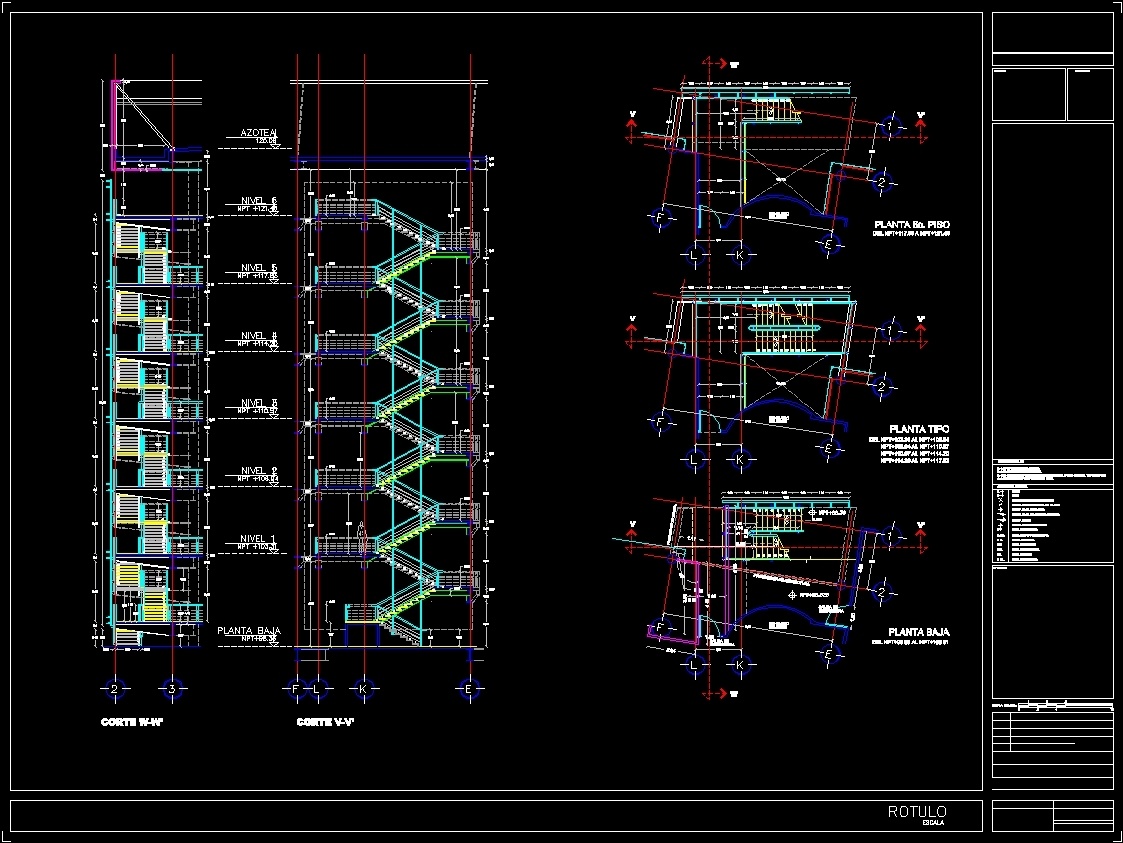Select the CORTE V-V' section title

point(326,722)
